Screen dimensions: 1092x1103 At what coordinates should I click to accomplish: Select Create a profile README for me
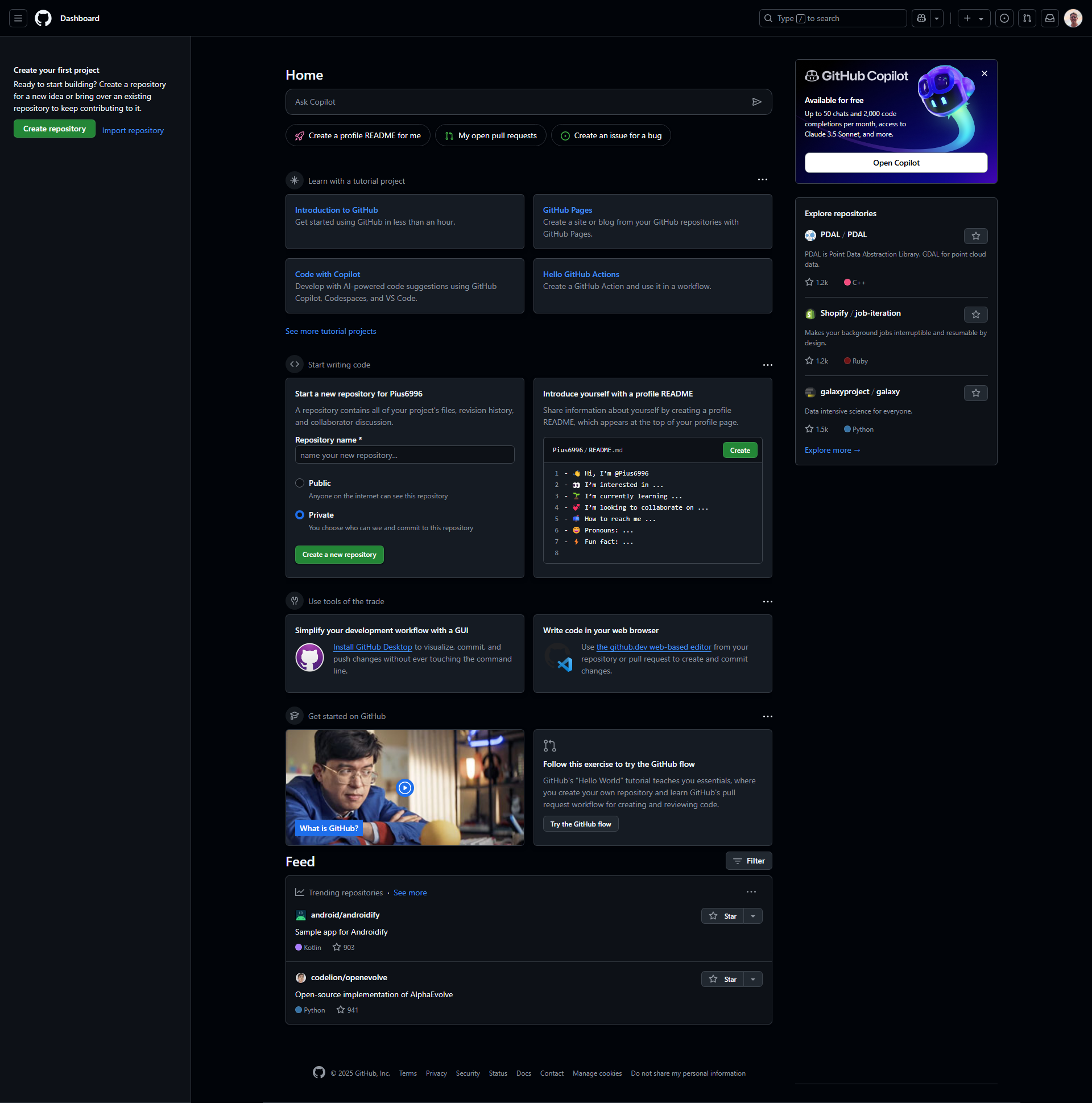[x=358, y=135]
